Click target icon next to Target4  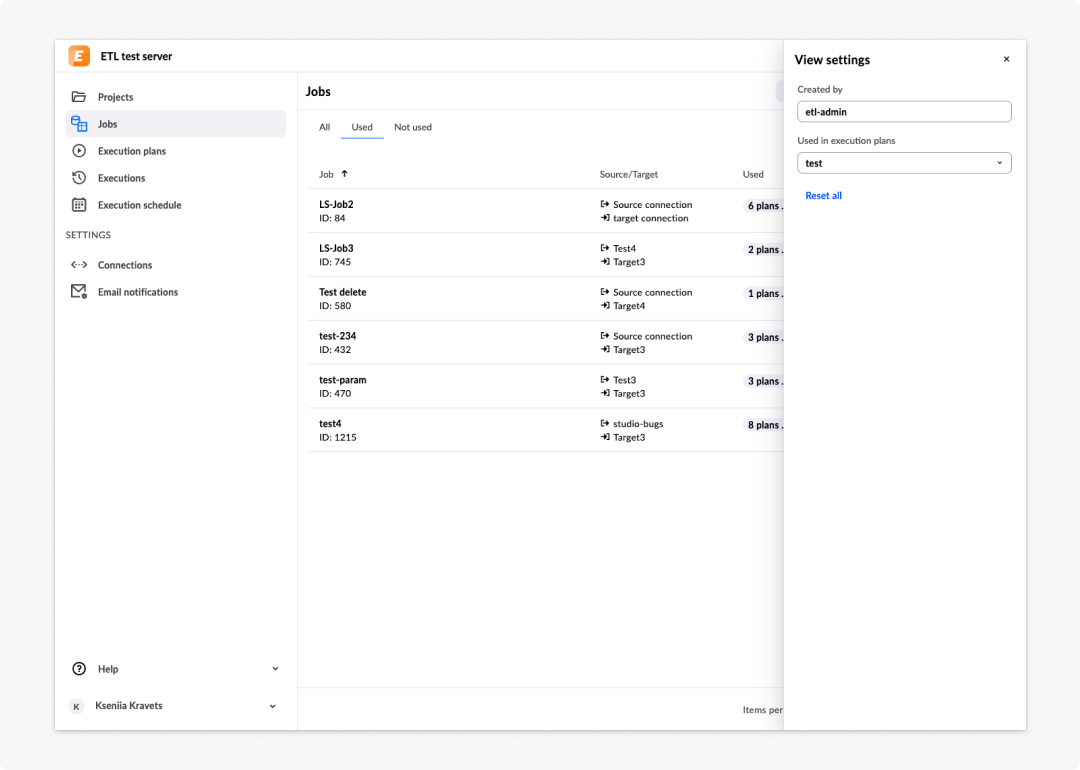(605, 305)
